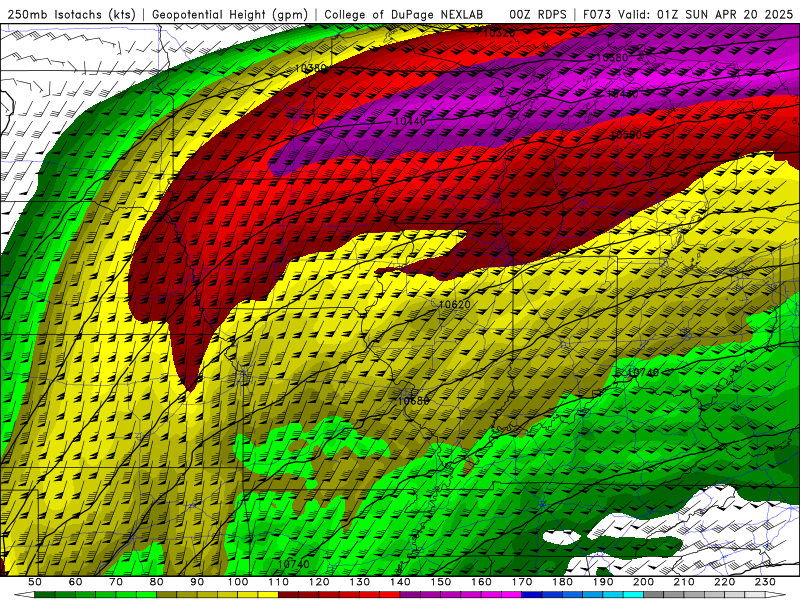The height and width of the screenshot is (600, 800).
Task: Select the 10620 height contour label
Action: pos(455,305)
